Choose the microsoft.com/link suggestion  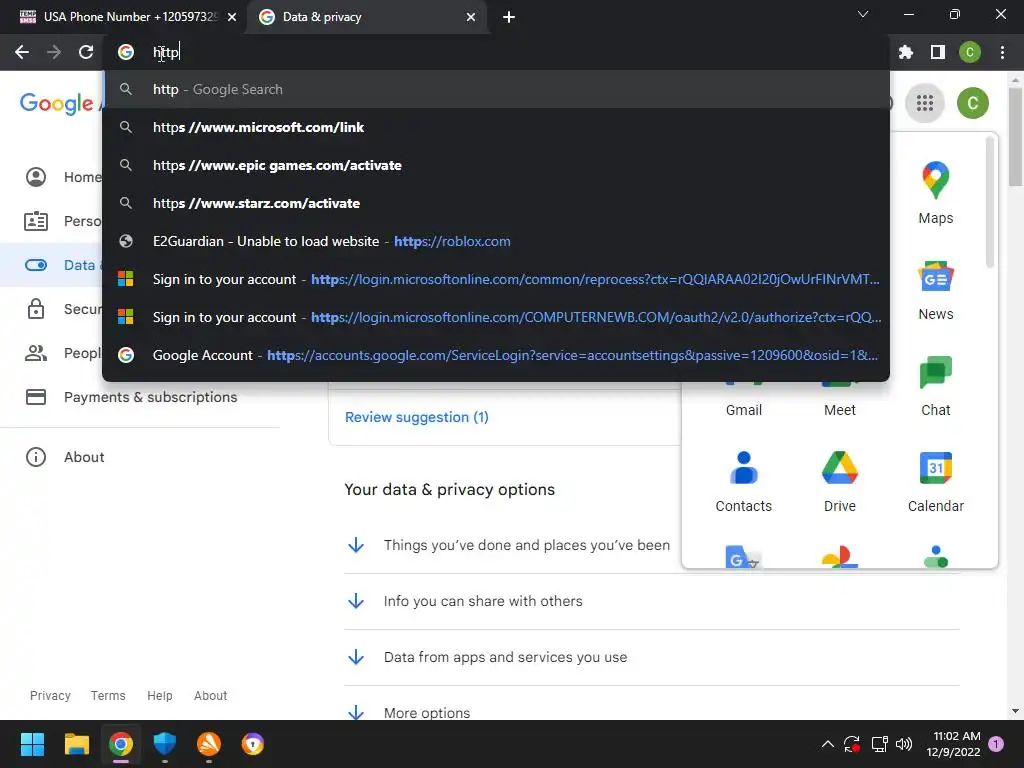pos(496,127)
